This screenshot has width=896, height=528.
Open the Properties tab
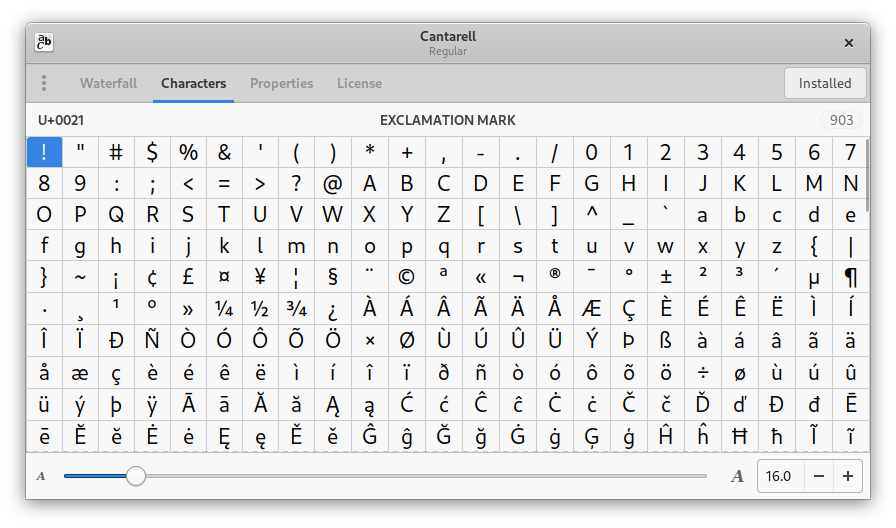tap(281, 83)
